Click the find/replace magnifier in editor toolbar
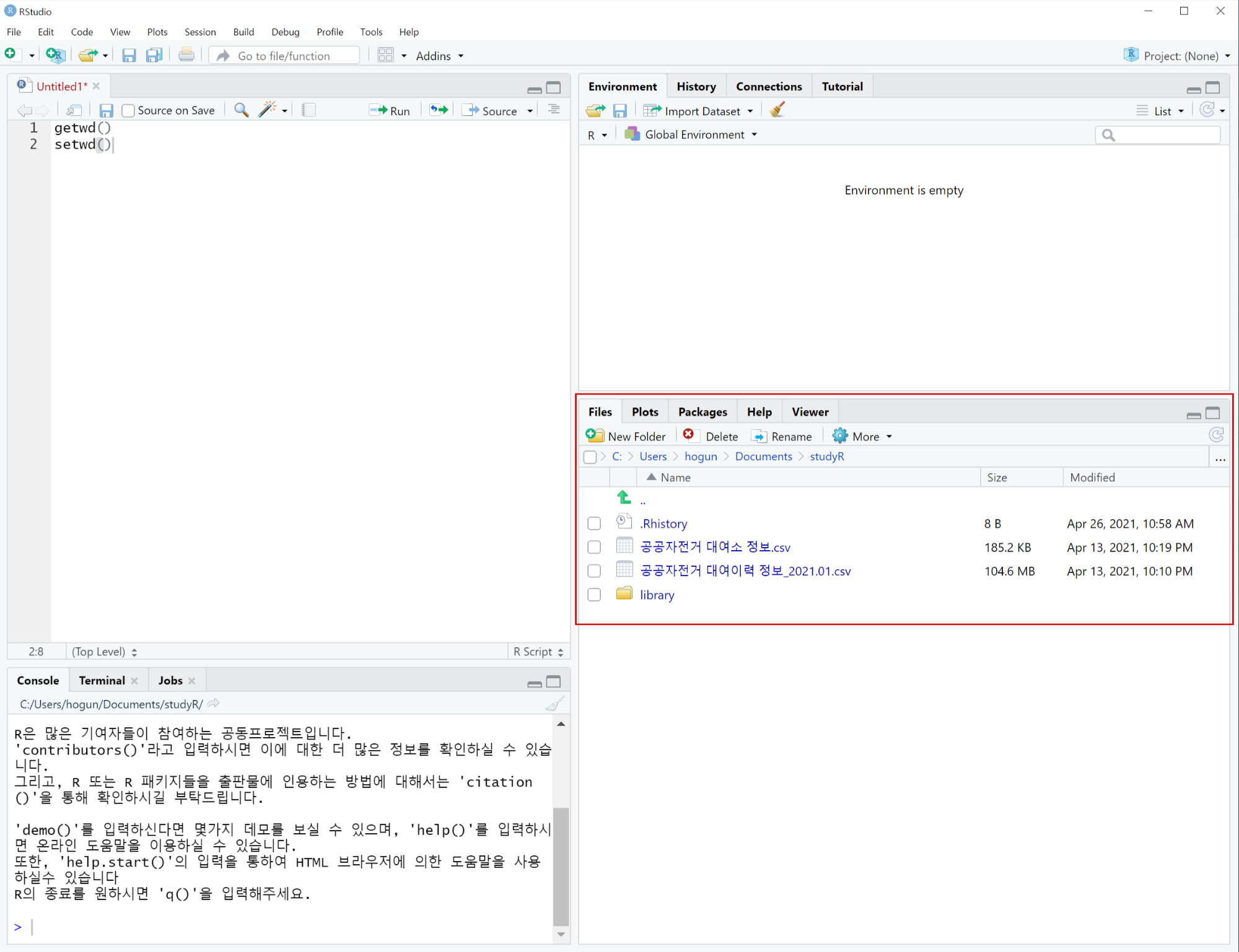Viewport: 1239px width, 952px height. 241,110
